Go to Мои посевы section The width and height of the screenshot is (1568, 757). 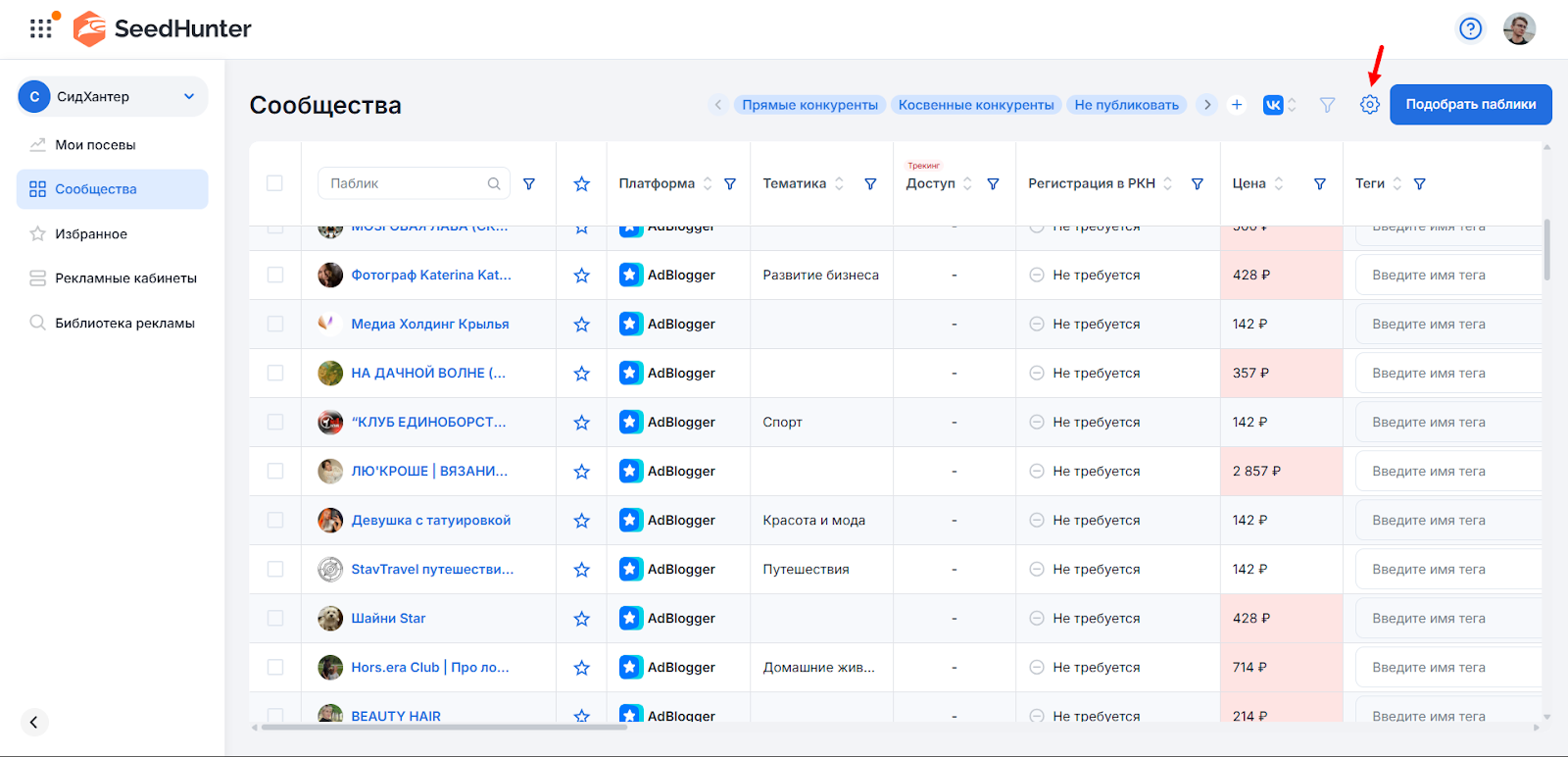[x=95, y=145]
